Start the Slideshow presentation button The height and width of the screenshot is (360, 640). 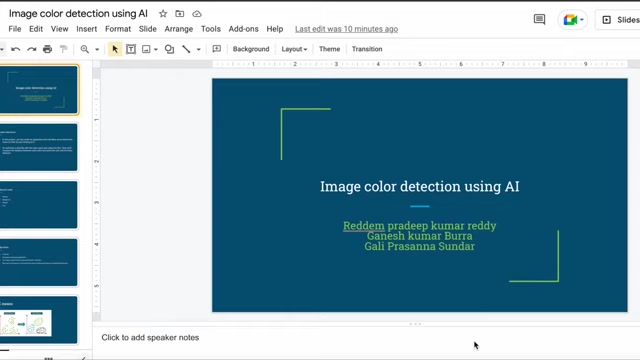tap(618, 20)
